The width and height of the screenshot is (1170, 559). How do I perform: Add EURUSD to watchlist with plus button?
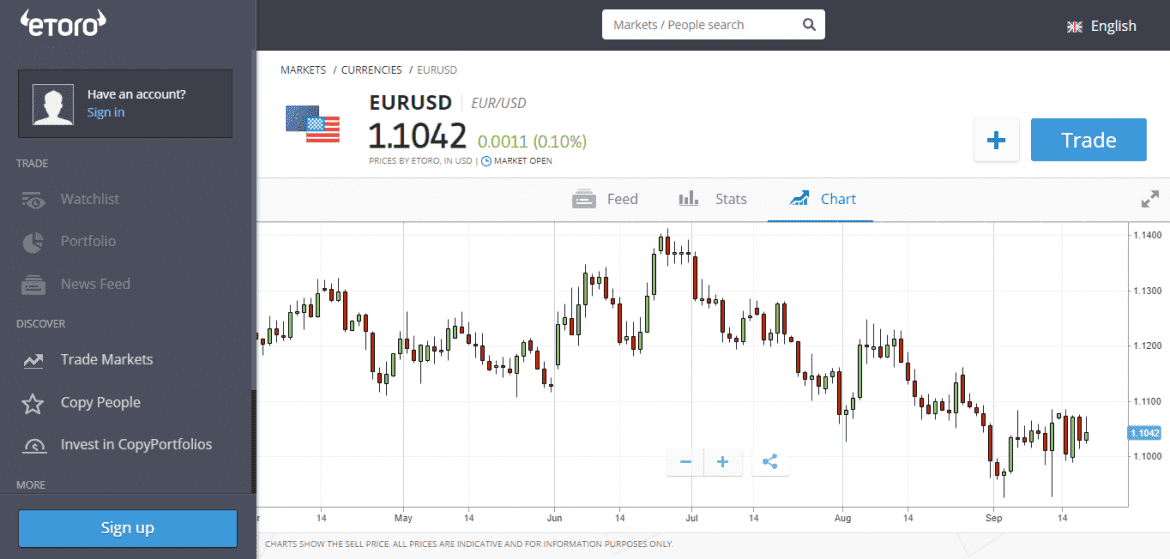coord(996,140)
